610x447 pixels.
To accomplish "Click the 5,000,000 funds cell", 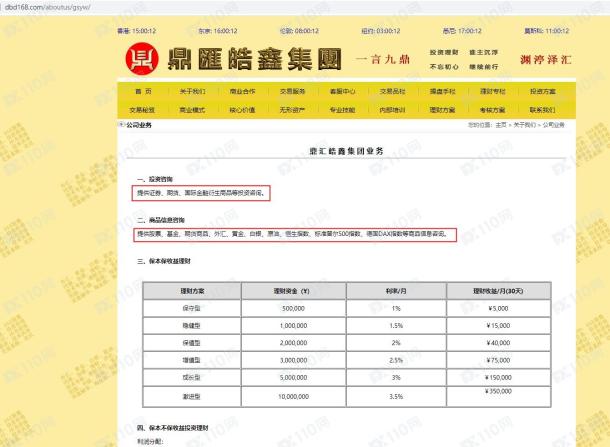I will pos(293,378).
